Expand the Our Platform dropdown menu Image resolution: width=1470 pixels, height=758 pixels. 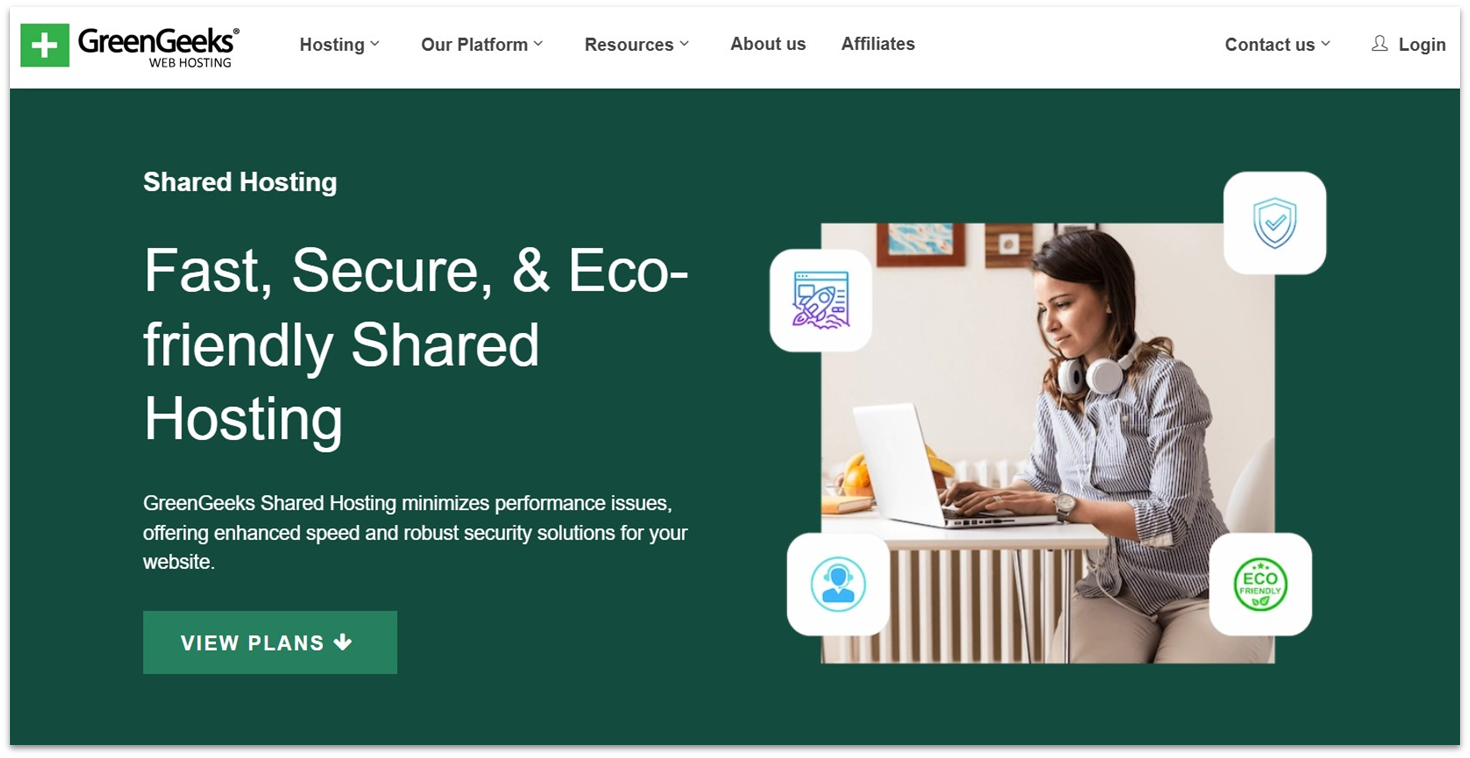[x=482, y=44]
